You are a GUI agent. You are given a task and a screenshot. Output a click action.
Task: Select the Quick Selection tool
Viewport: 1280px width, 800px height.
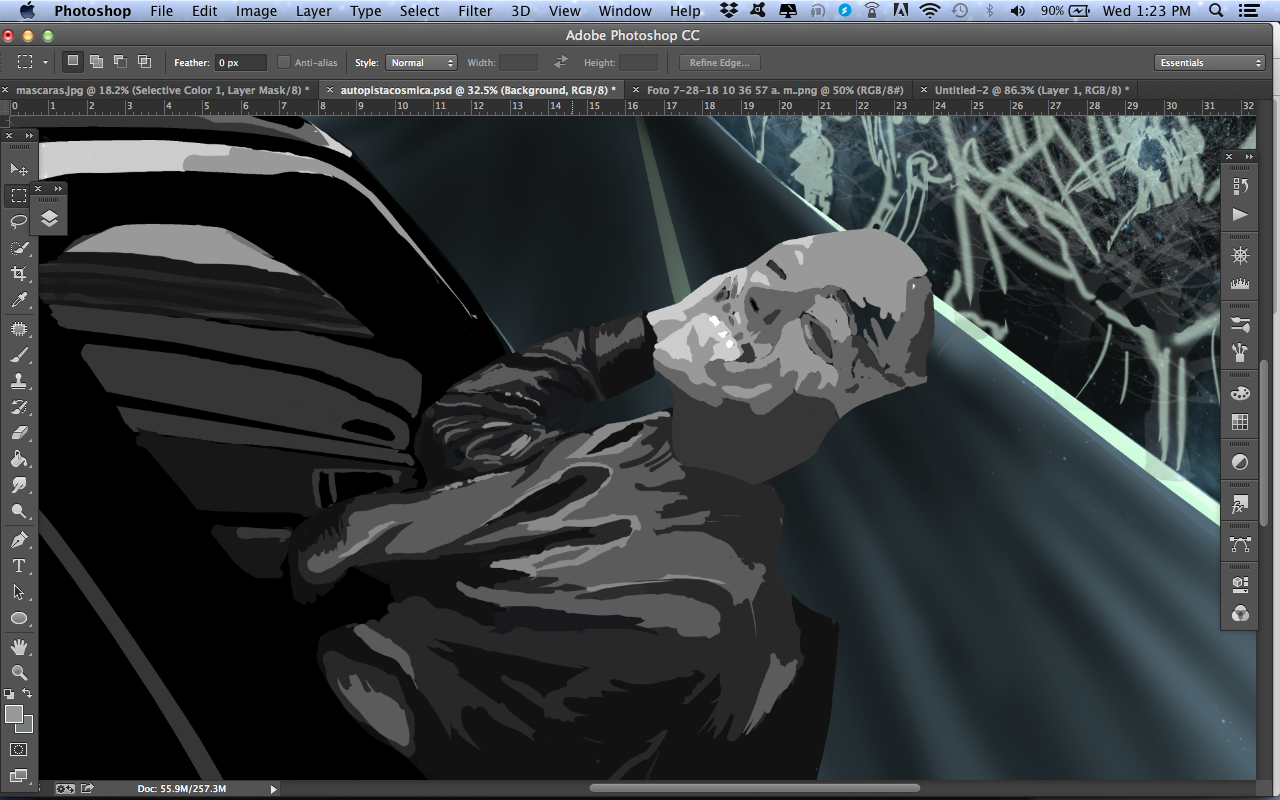click(18, 247)
